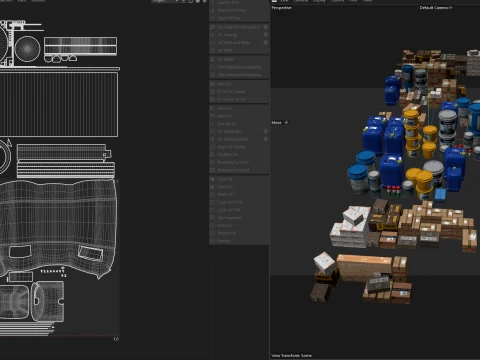Click Cycle UV CW icon

213,210
